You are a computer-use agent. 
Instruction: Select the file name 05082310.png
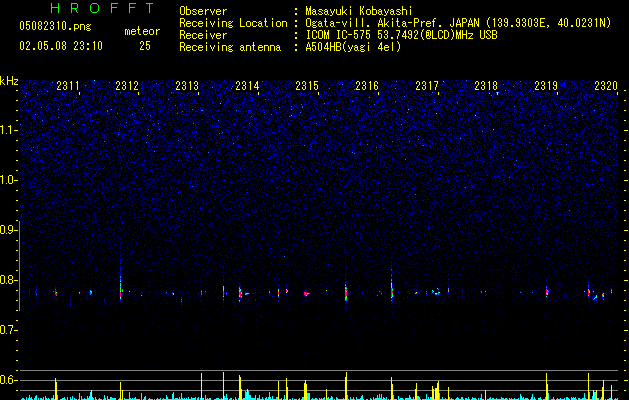55,27
